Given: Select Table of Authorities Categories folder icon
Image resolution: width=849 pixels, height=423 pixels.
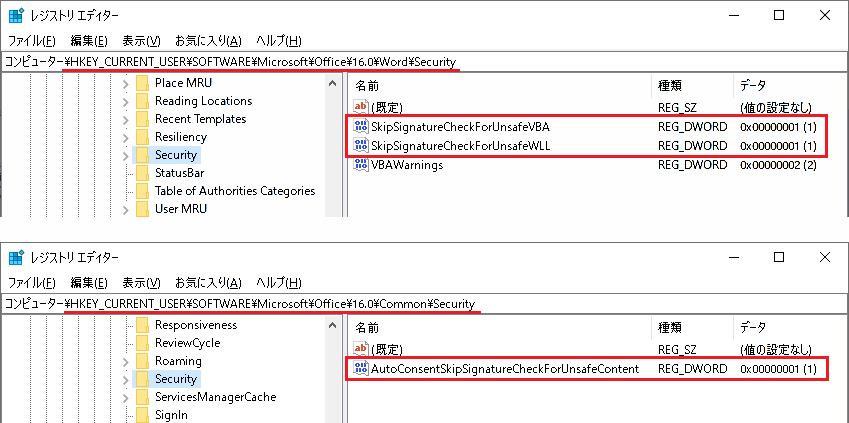Looking at the screenshot, I should [x=142, y=191].
